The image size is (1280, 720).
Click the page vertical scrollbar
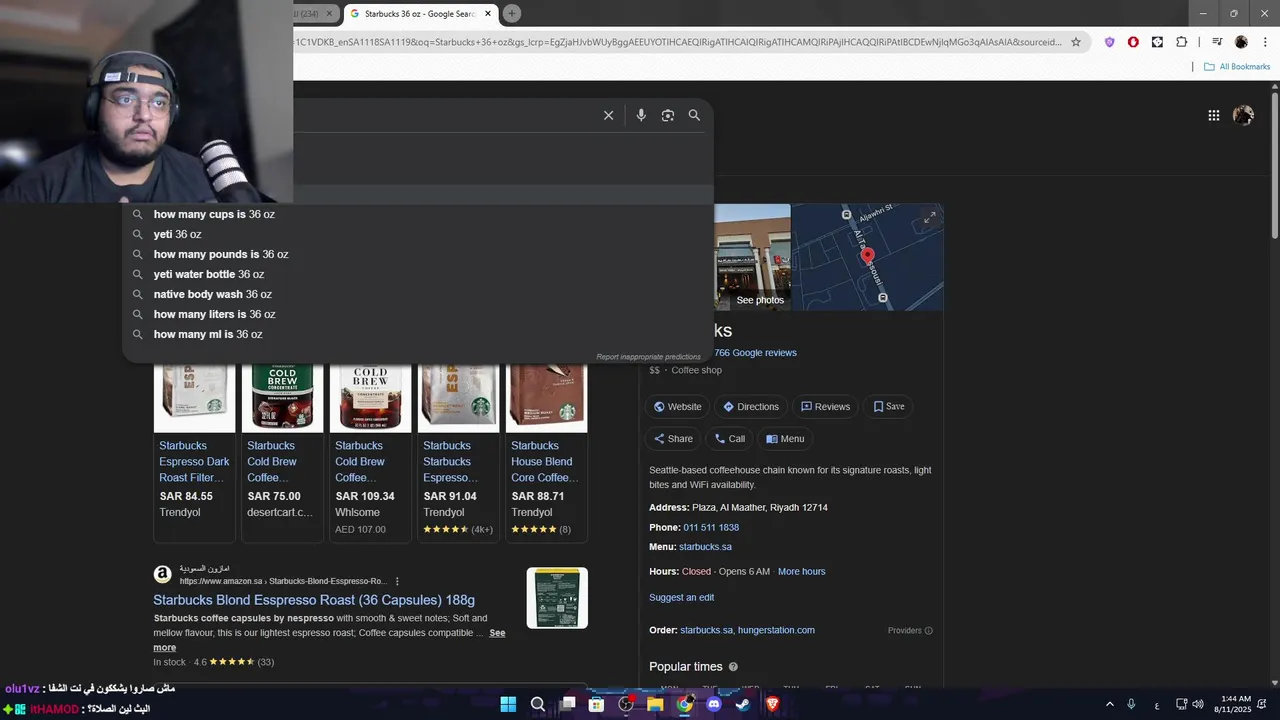(x=1274, y=165)
